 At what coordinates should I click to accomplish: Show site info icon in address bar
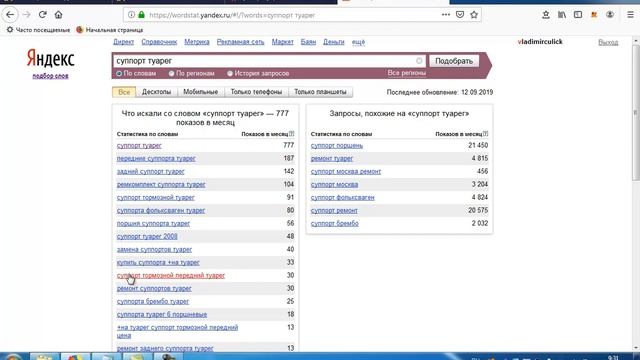[131, 15]
